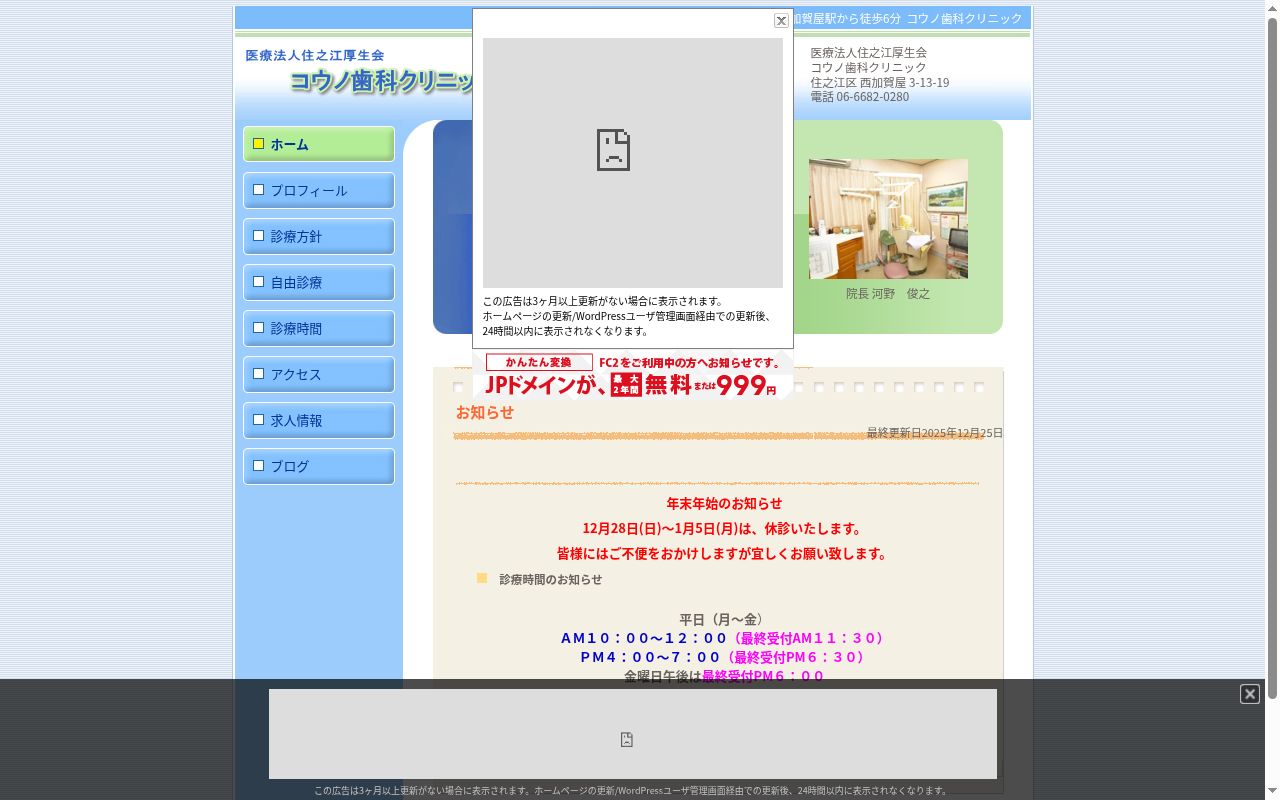The width and height of the screenshot is (1280, 800).
Task: Go to 診療方針 page
Action: (319, 236)
